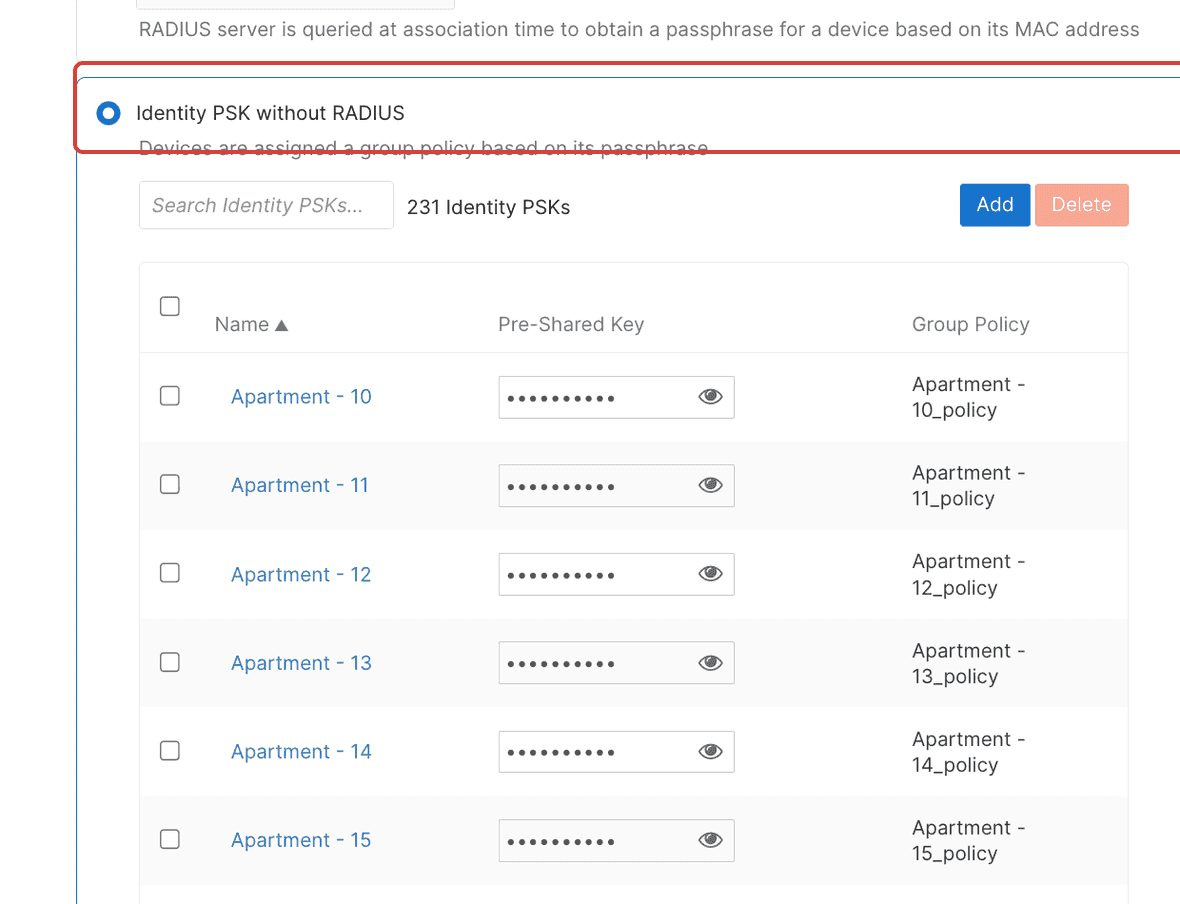Check the select-all checkbox in table header

(x=170, y=306)
